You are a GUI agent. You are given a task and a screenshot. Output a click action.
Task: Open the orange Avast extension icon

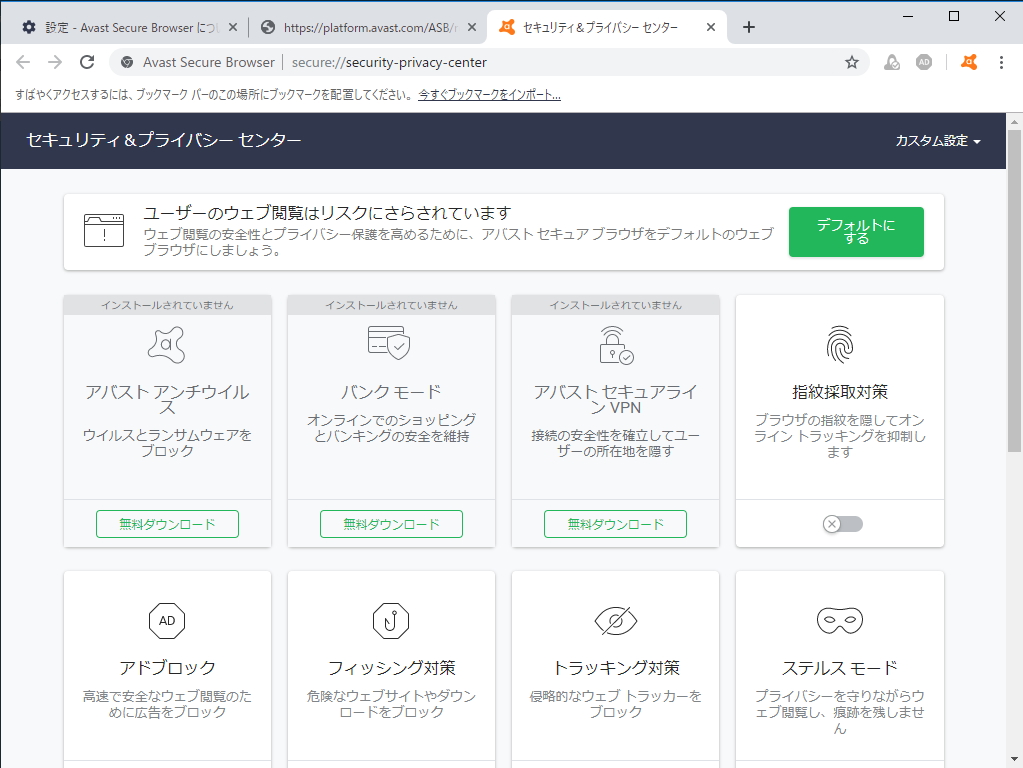click(x=967, y=62)
